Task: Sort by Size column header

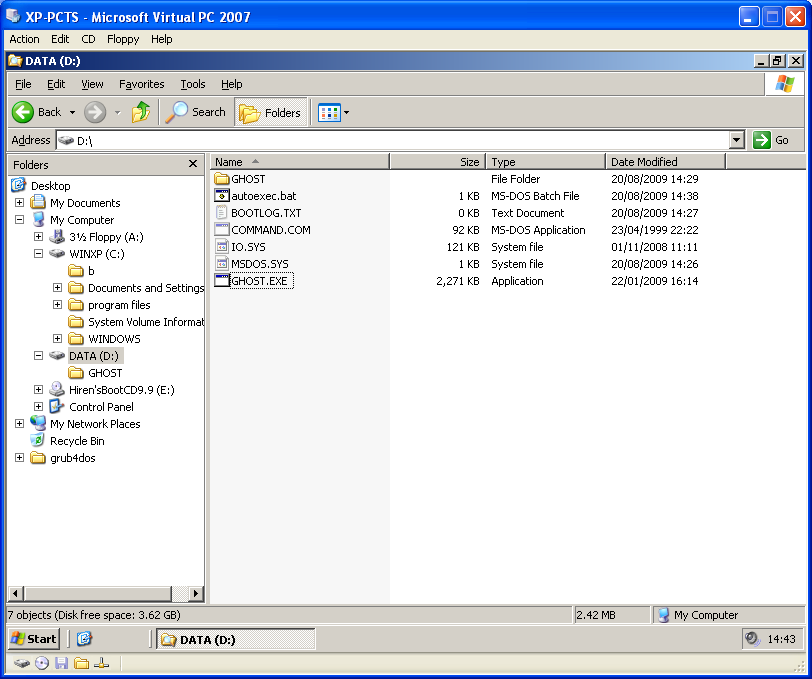Action: click(437, 162)
